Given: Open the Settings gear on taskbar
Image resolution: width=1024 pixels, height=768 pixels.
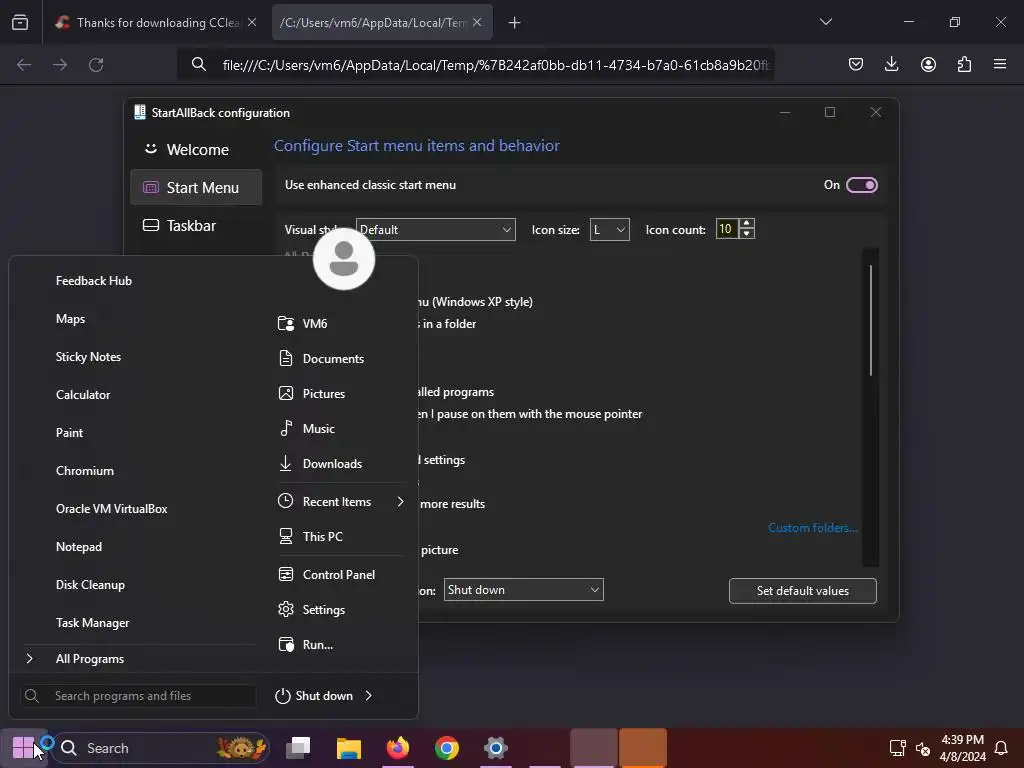Looking at the screenshot, I should [x=496, y=748].
